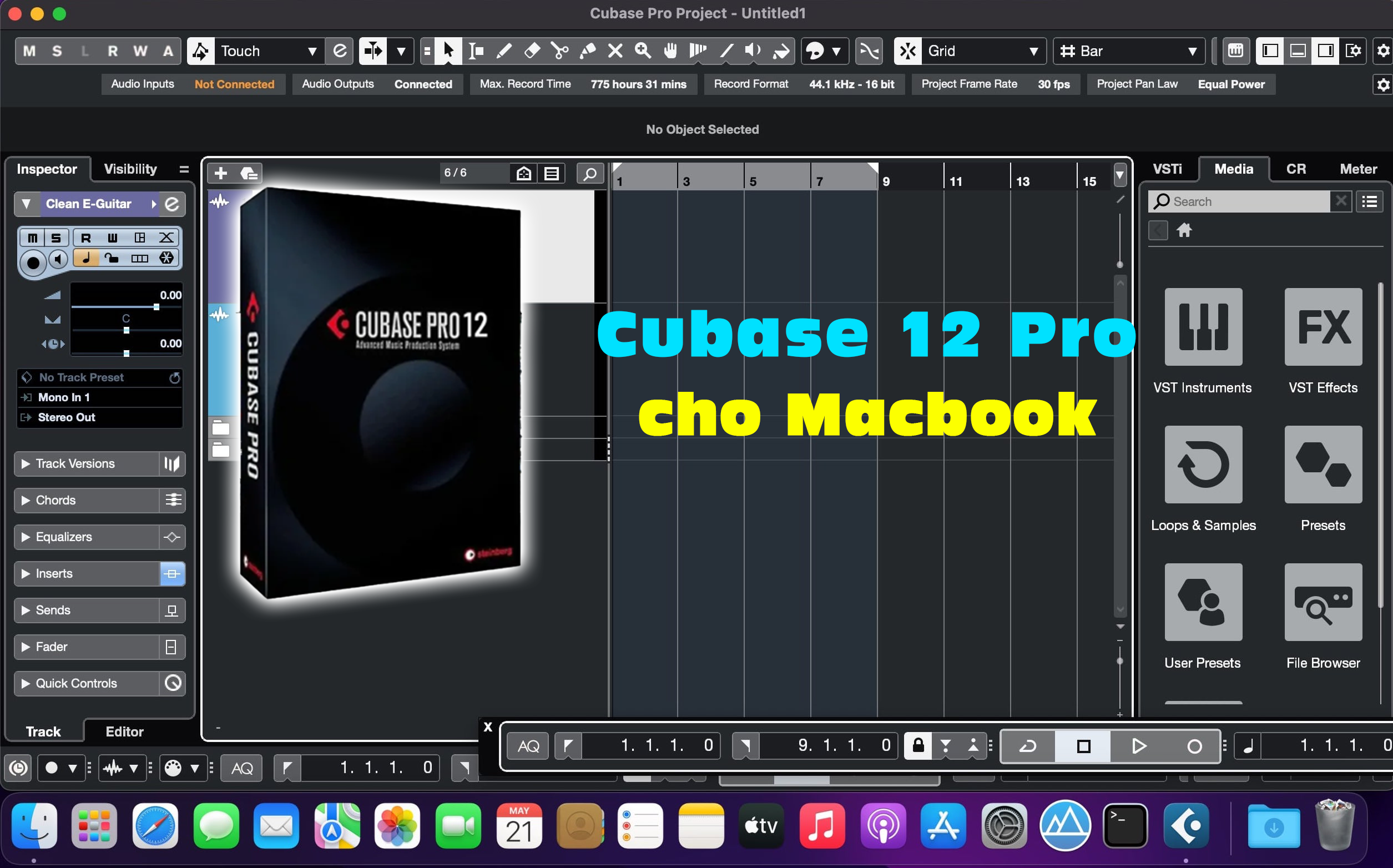Image resolution: width=1393 pixels, height=868 pixels.
Task: Switch to the CR tab
Action: pos(1296,169)
